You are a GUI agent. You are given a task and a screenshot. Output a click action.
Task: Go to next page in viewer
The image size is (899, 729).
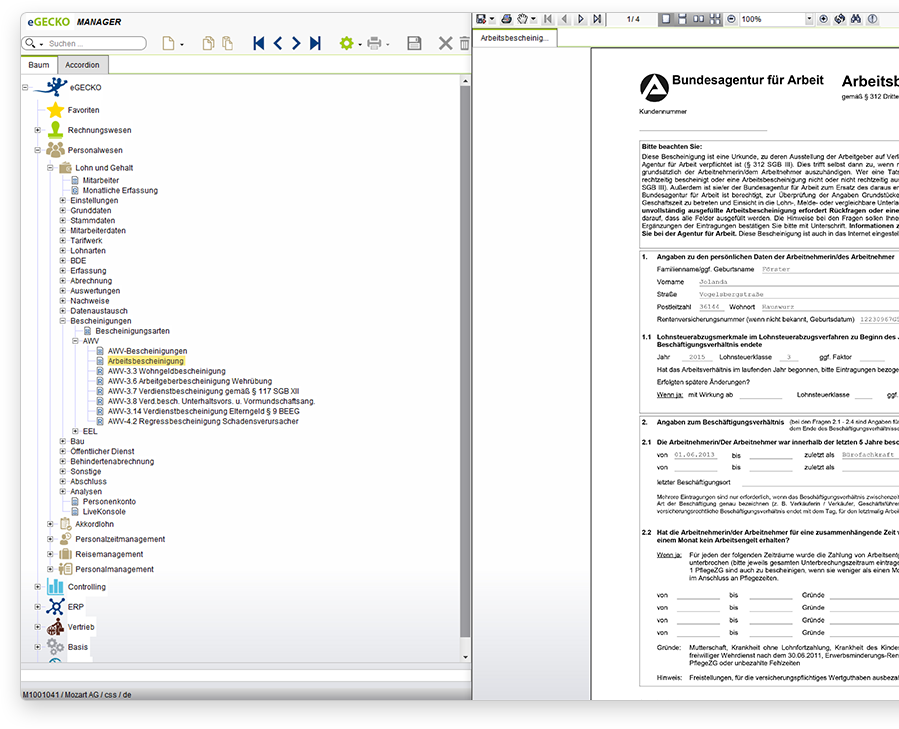[581, 19]
